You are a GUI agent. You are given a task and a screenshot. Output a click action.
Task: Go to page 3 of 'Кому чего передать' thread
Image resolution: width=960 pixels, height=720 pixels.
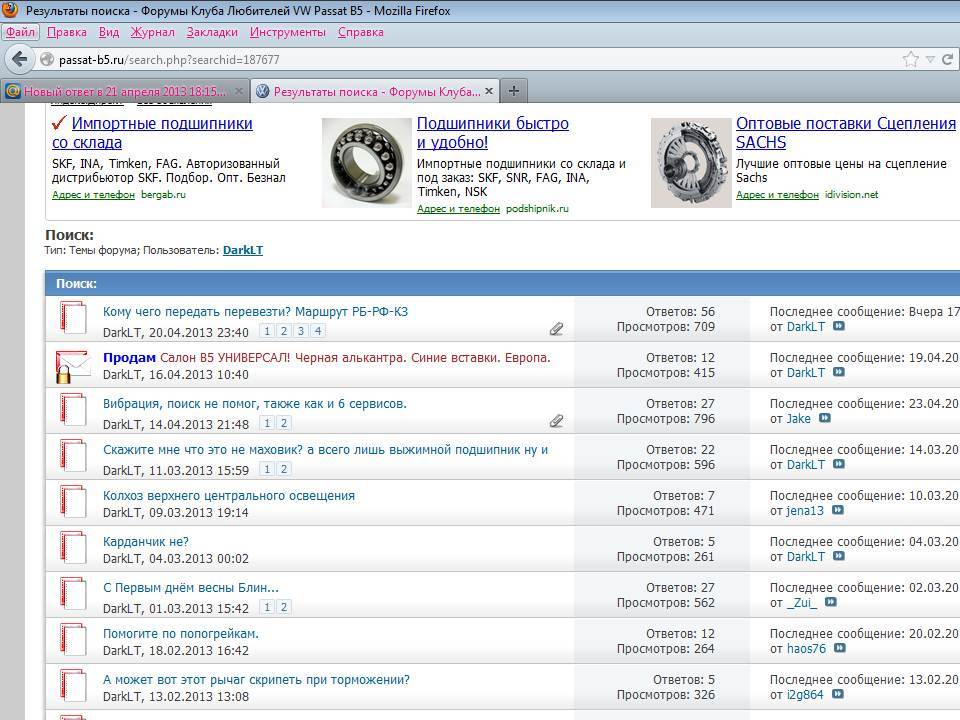point(301,331)
